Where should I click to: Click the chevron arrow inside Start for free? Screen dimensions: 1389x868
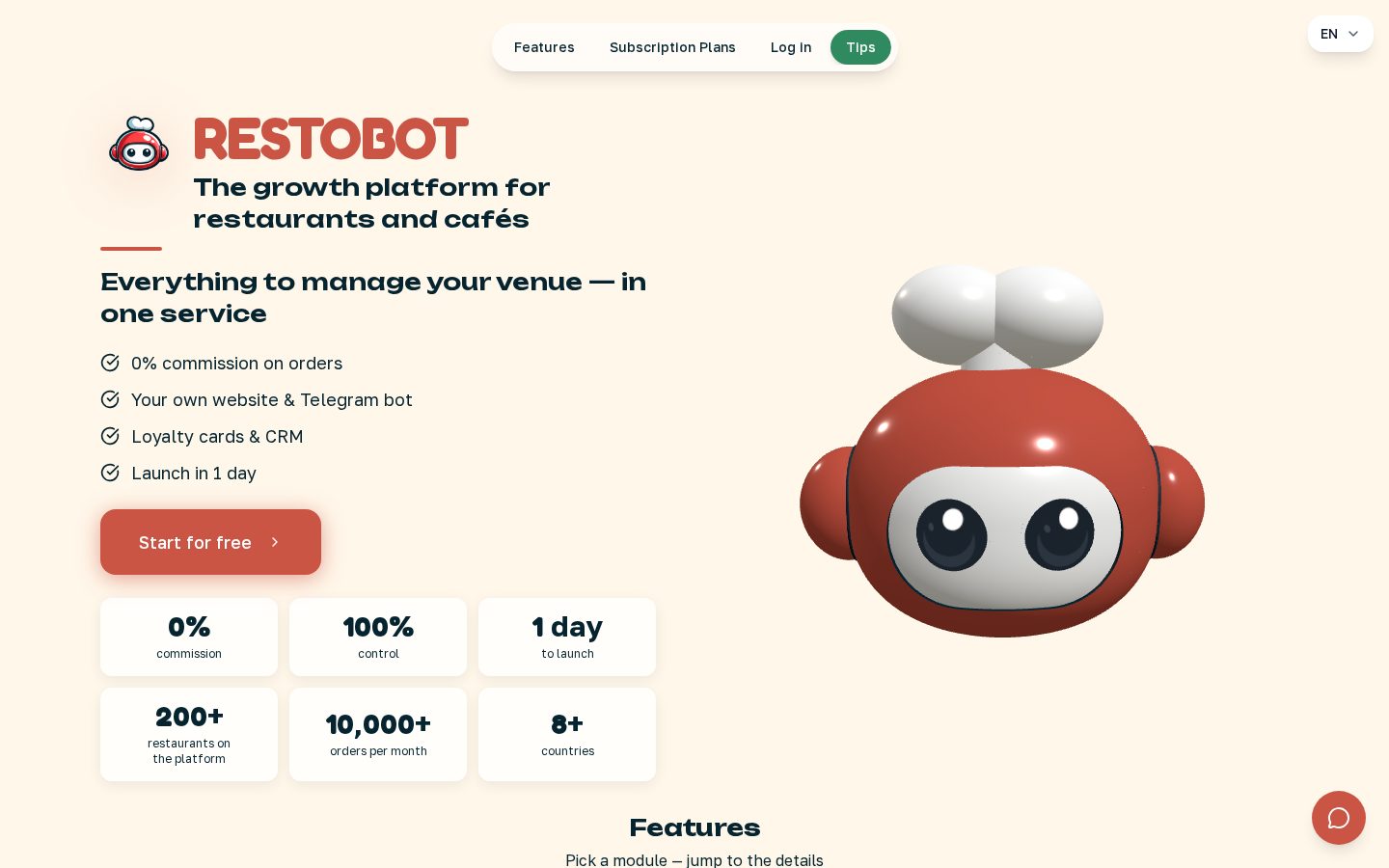click(x=275, y=542)
